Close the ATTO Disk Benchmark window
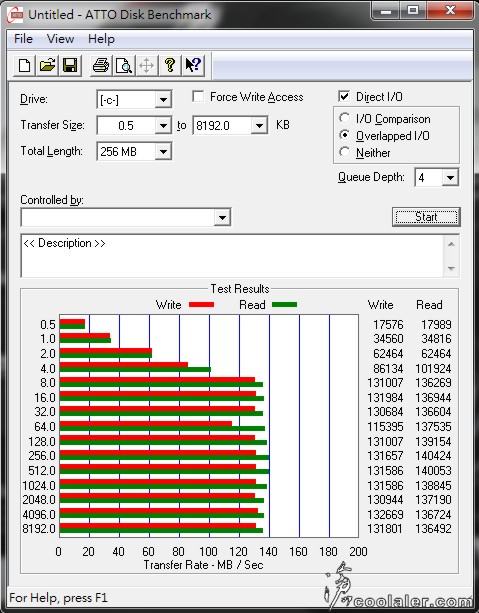The image size is (479, 613). (x=450, y=11)
